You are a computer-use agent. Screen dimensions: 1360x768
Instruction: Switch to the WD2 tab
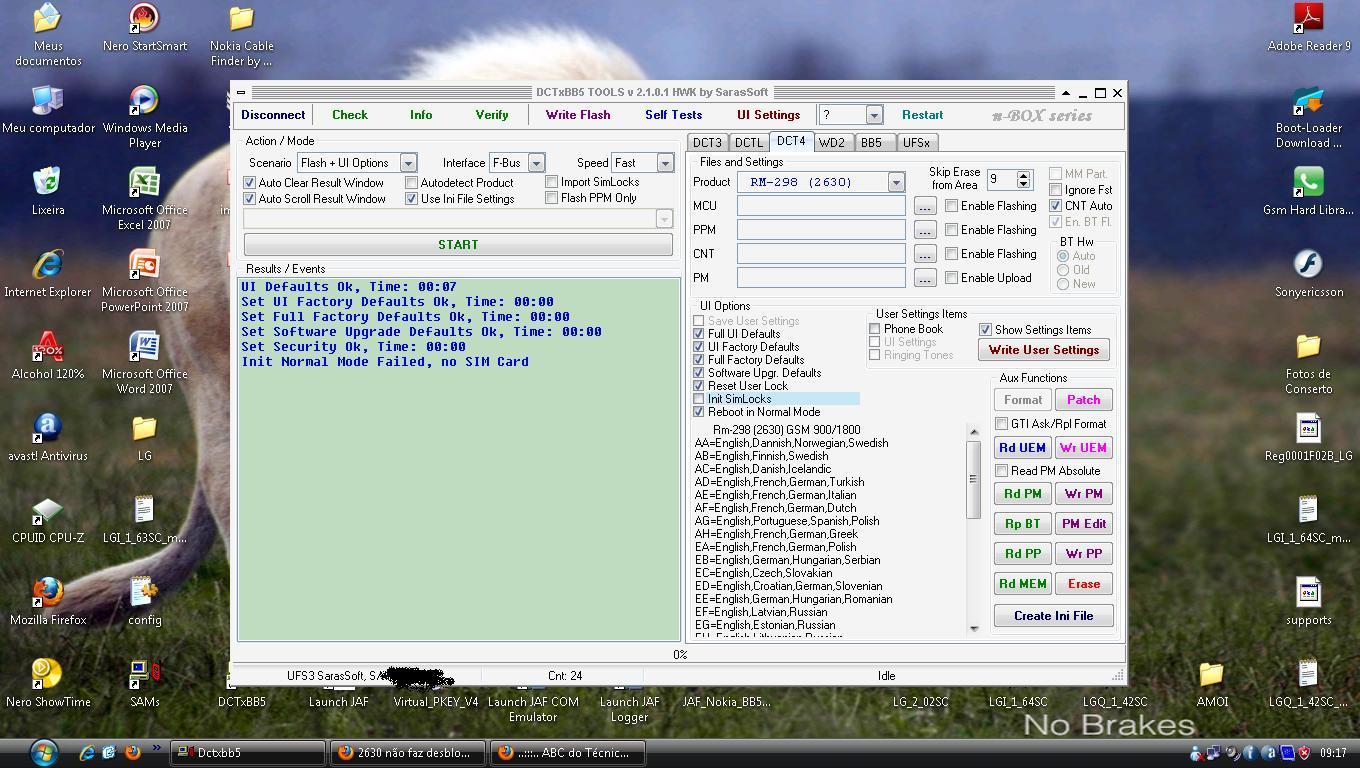click(832, 143)
